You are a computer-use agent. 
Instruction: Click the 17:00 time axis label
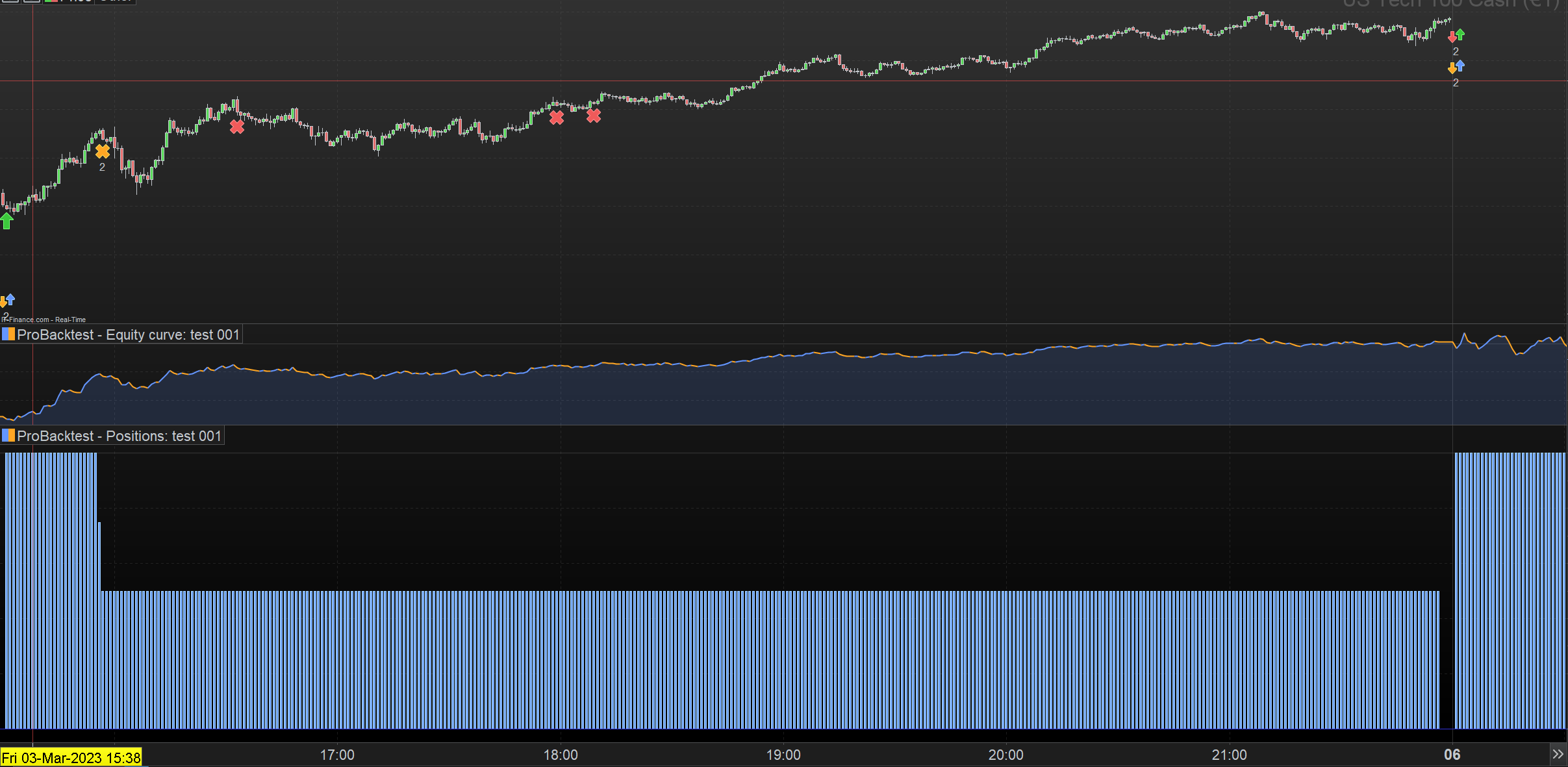337,755
